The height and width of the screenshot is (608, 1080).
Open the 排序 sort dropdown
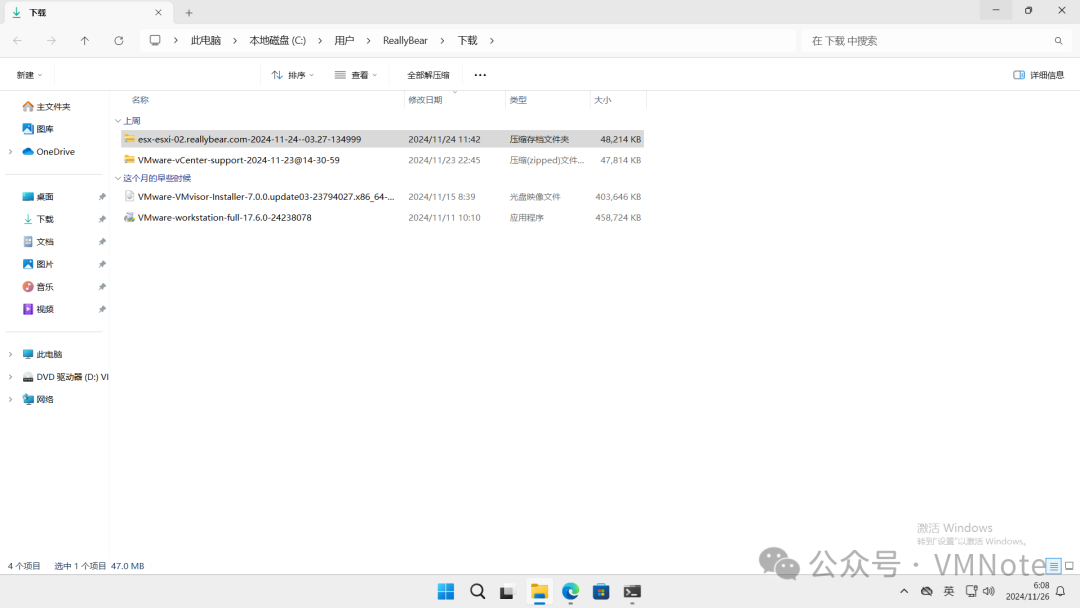293,75
